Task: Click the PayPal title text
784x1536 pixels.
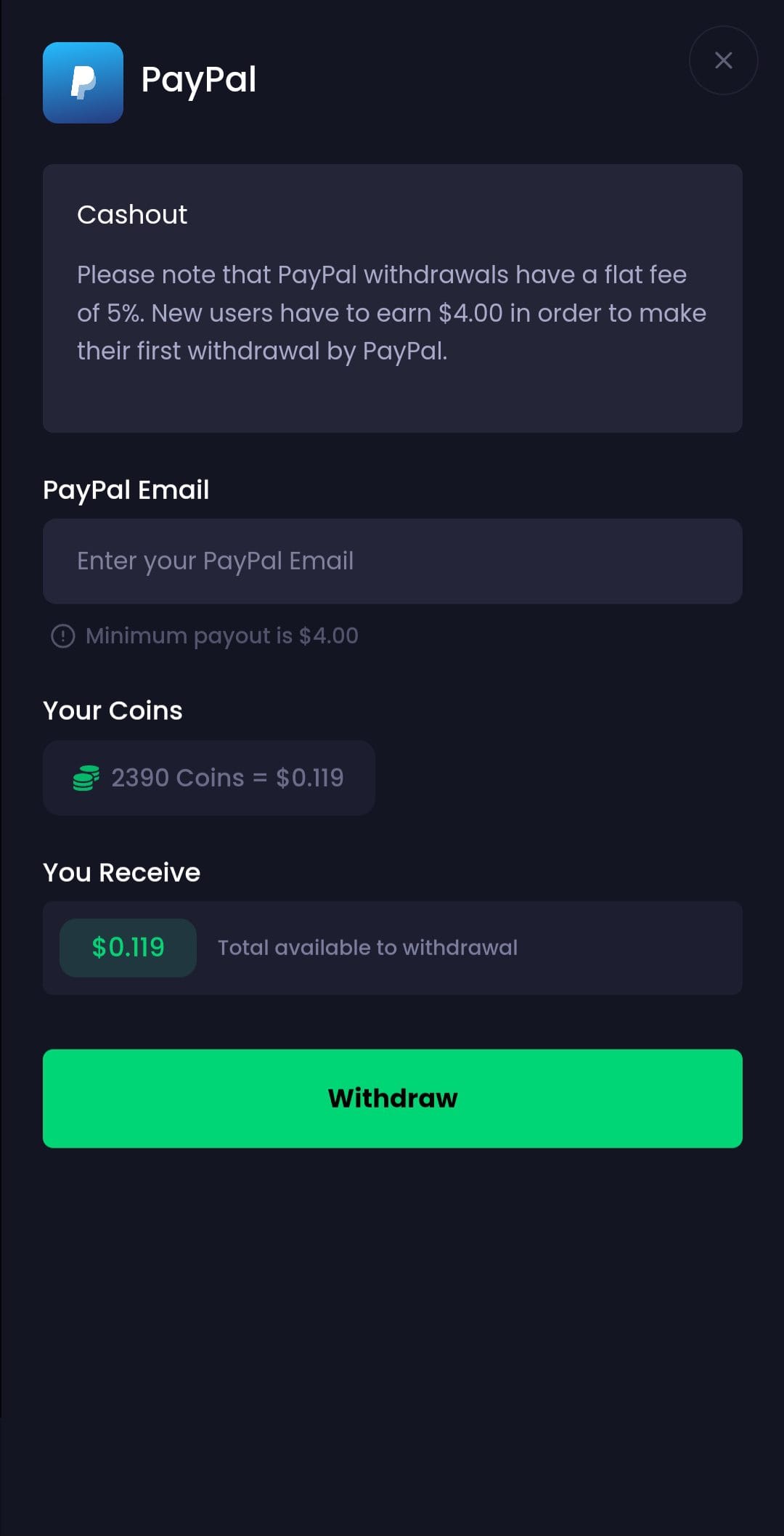Action: [x=198, y=80]
